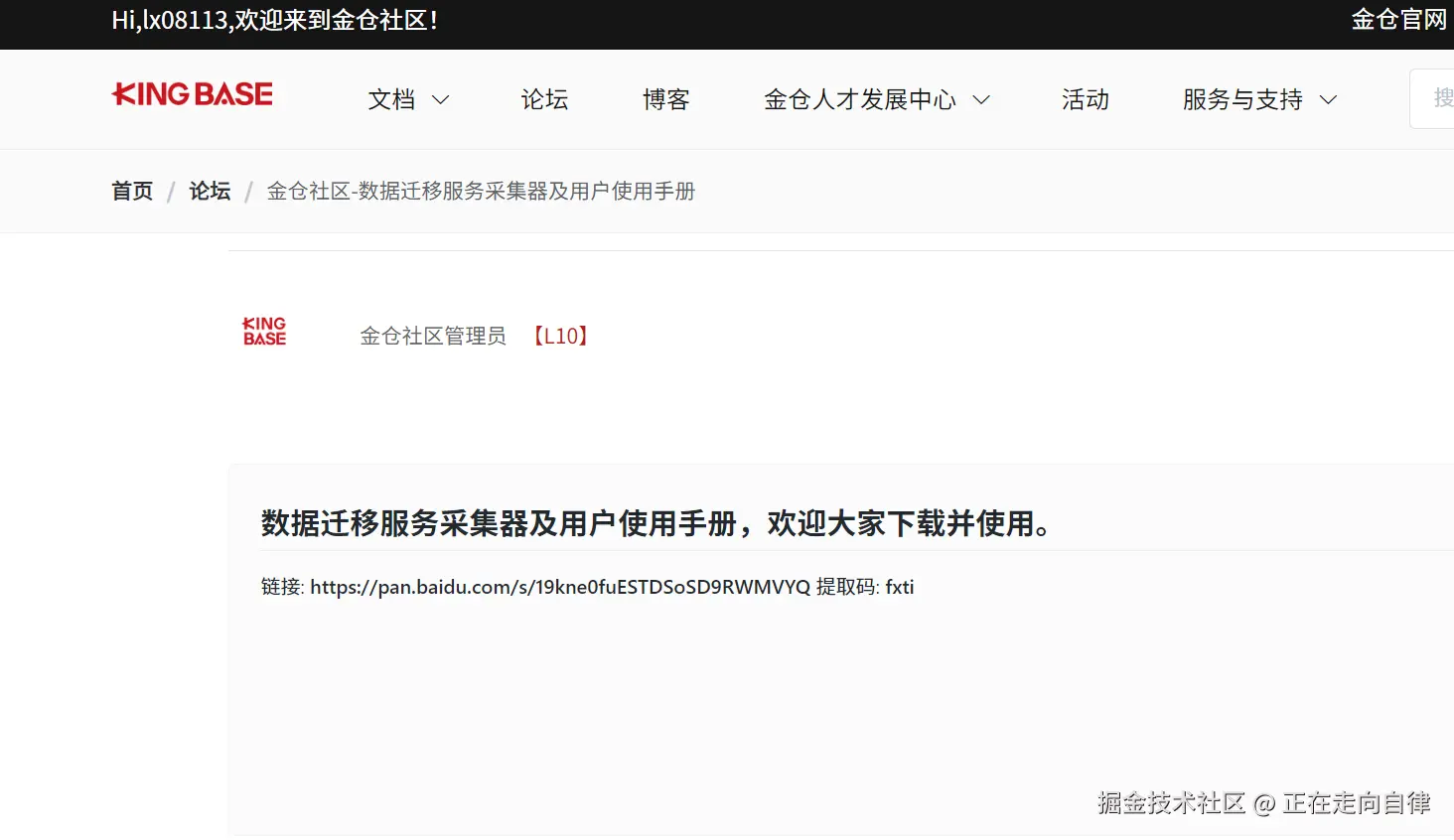Image resolution: width=1454 pixels, height=840 pixels.
Task: Go to the 博客 page
Action: (x=666, y=100)
